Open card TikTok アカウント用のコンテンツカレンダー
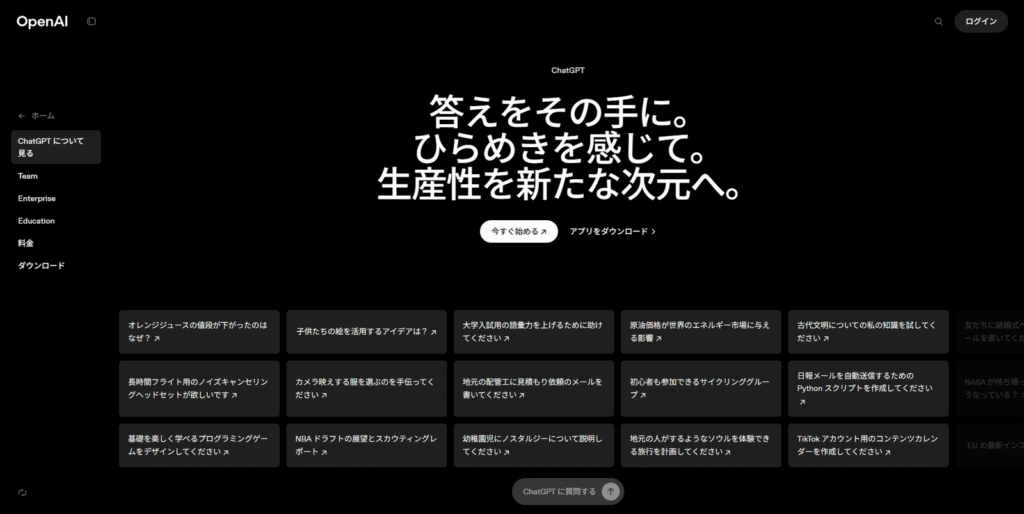This screenshot has height=514, width=1024. 868,445
